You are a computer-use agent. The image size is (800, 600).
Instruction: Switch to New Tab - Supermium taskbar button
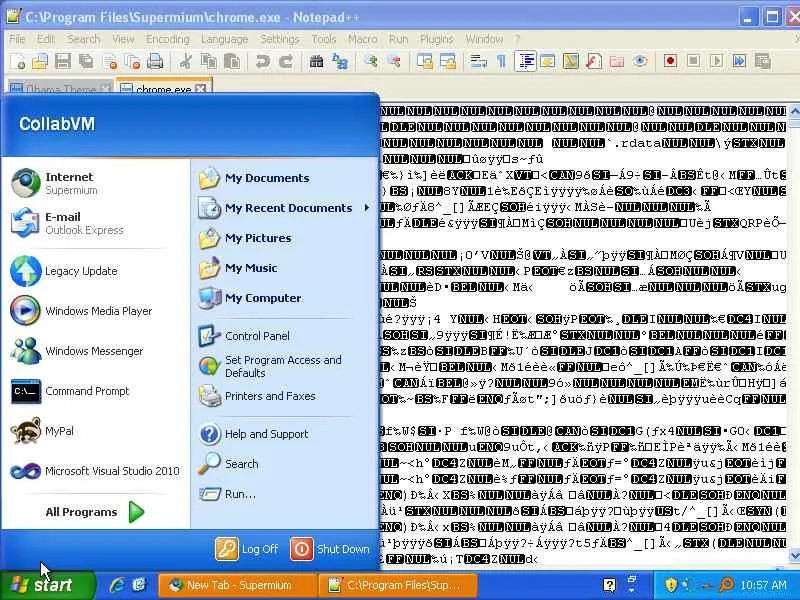pyautogui.click(x=237, y=585)
